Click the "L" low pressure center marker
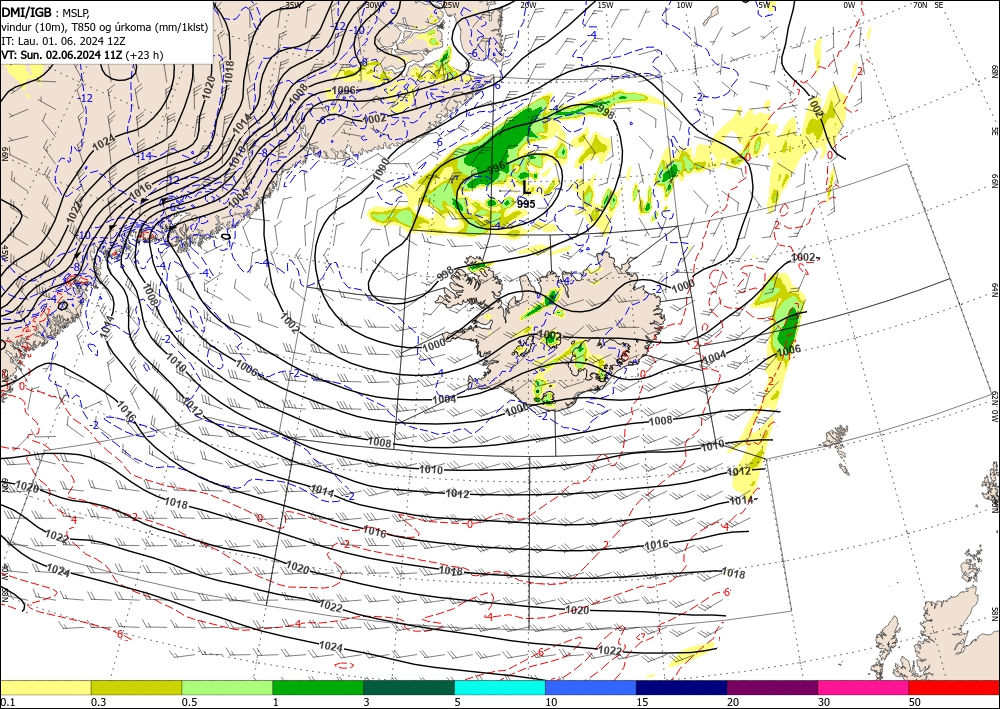The width and height of the screenshot is (1000, 709). [x=526, y=188]
